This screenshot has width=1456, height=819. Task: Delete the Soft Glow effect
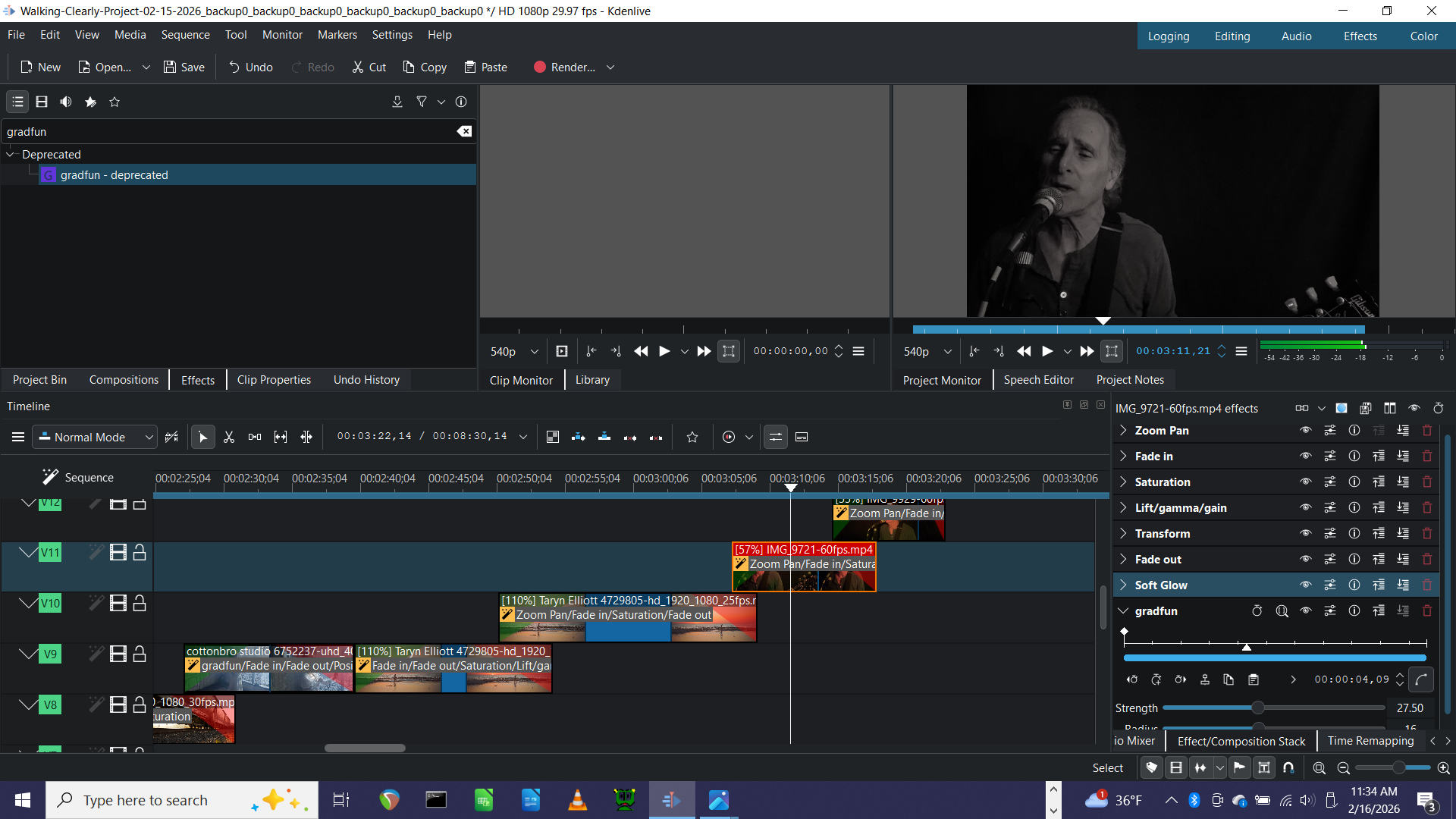tap(1427, 585)
